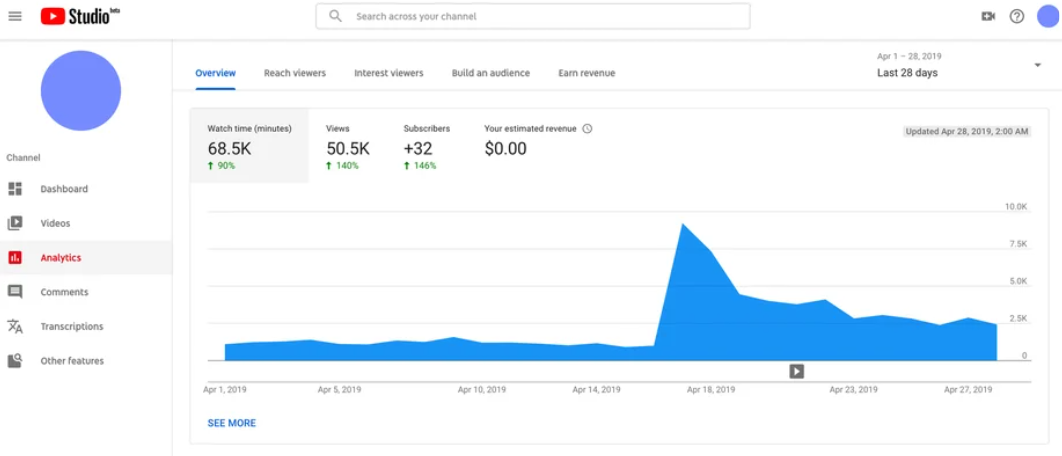Viewport: 1062px width, 456px height.
Task: Open the account avatar in top bar
Action: tap(1047, 16)
